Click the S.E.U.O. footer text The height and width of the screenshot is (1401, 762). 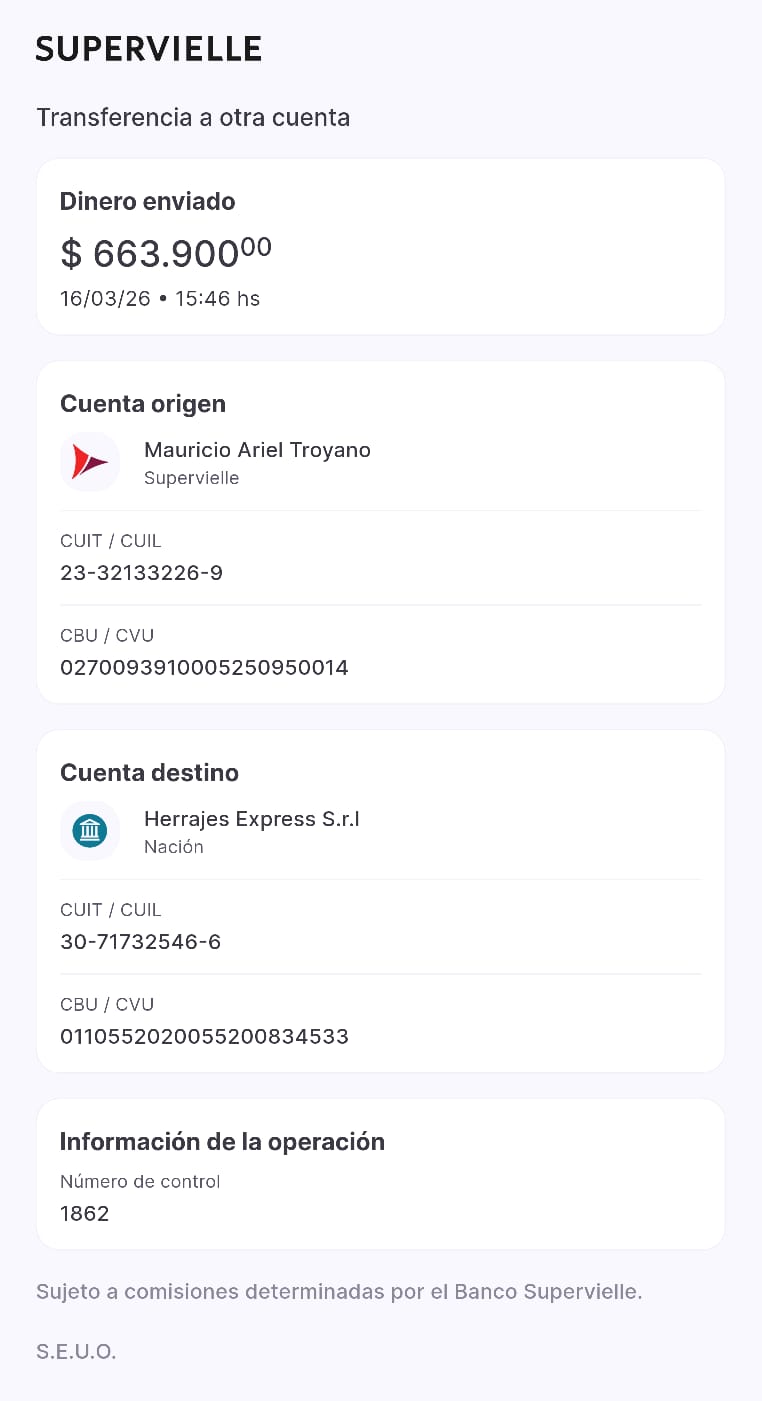(76, 1352)
